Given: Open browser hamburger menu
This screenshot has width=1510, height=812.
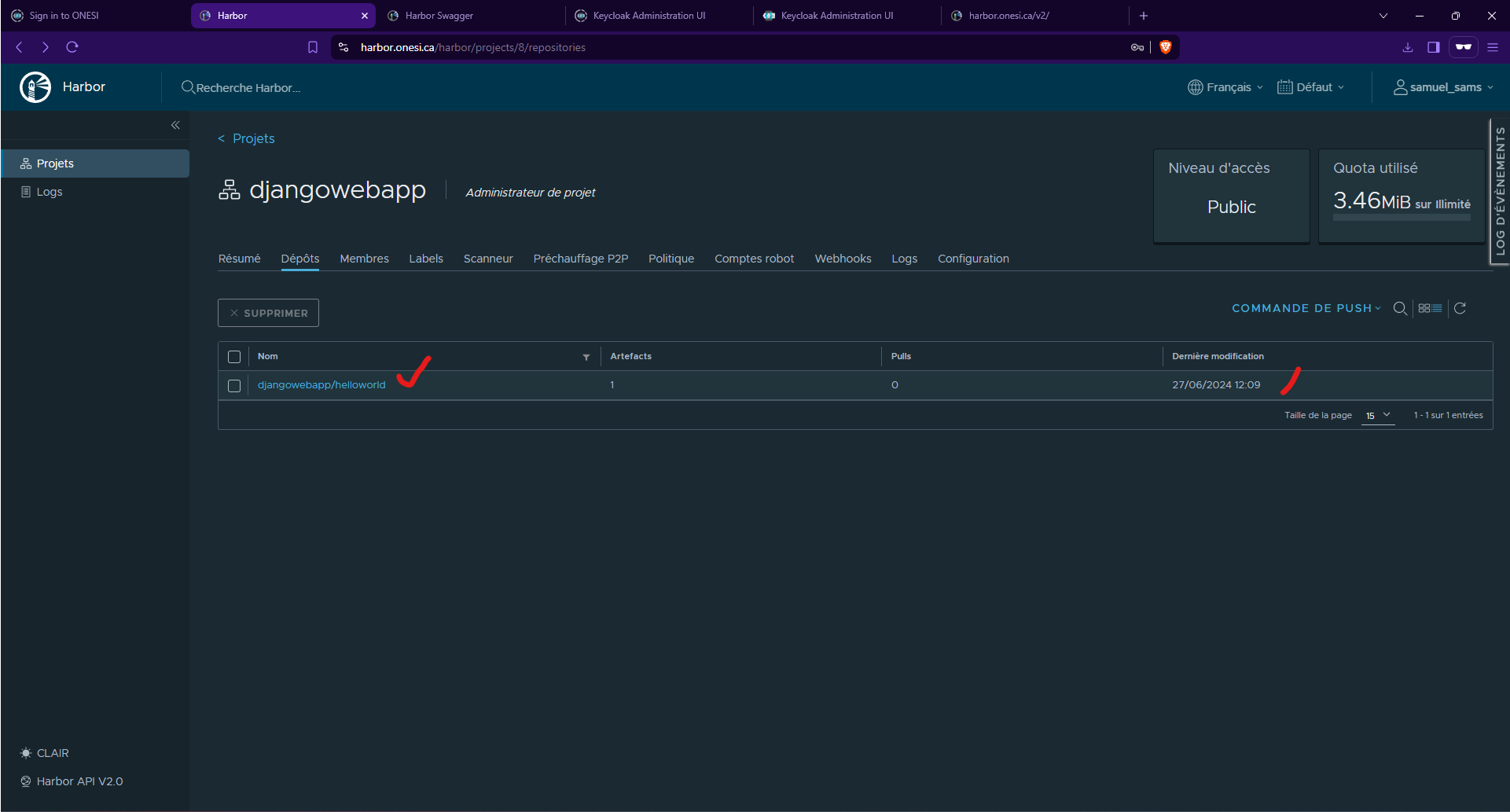Looking at the screenshot, I should 1493,47.
